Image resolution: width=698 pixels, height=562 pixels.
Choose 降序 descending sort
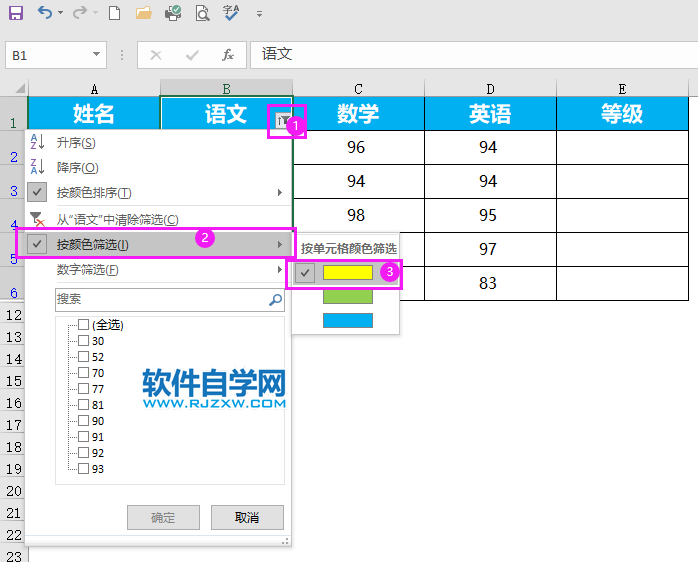[158, 167]
